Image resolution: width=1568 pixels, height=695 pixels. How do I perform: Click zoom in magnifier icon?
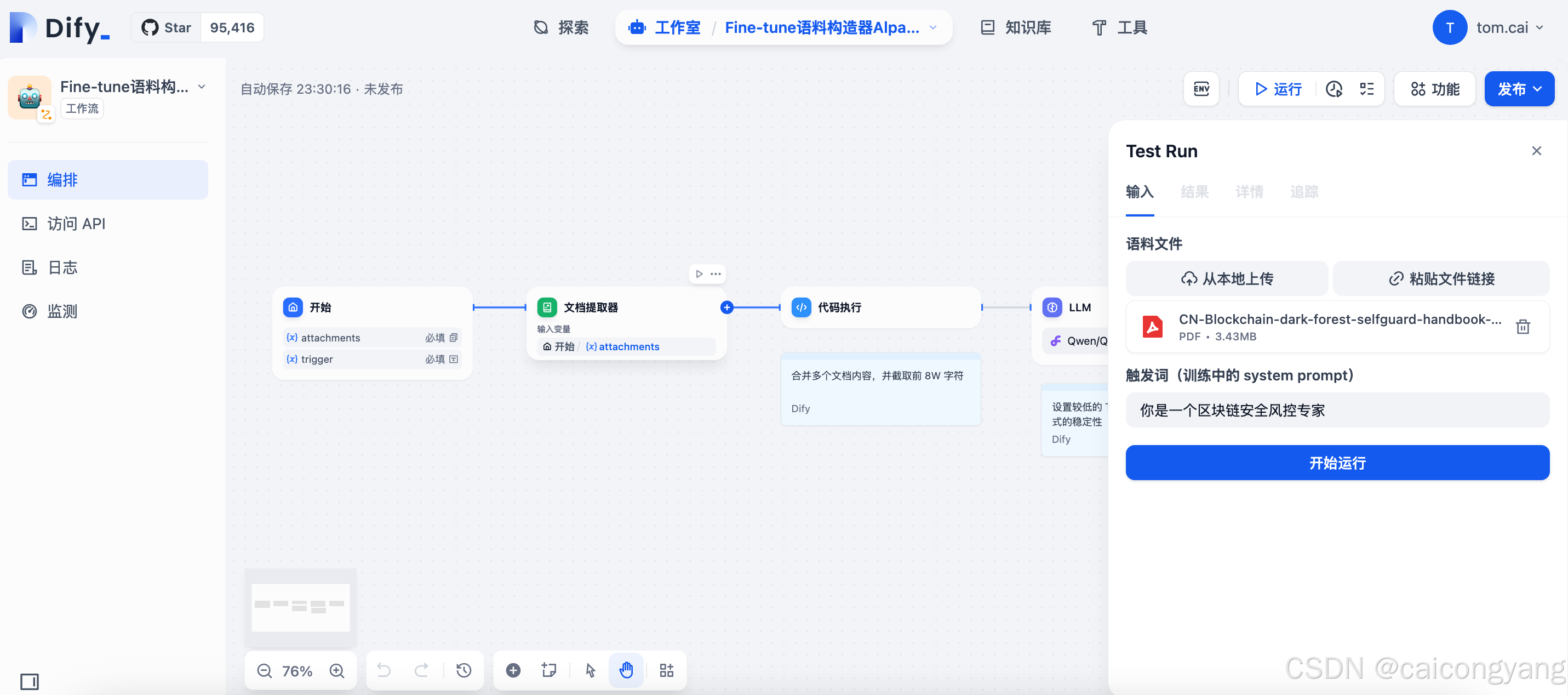336,671
